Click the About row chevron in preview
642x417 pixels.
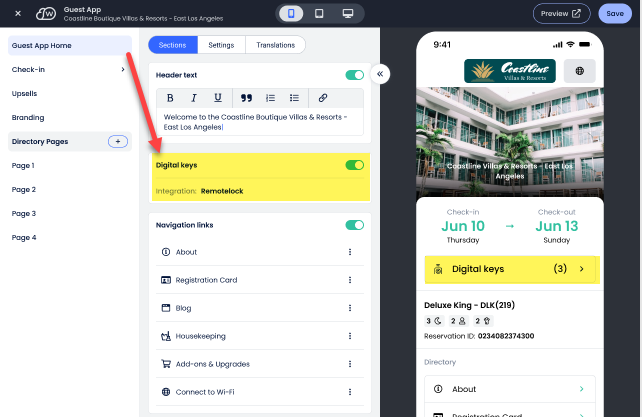581,389
